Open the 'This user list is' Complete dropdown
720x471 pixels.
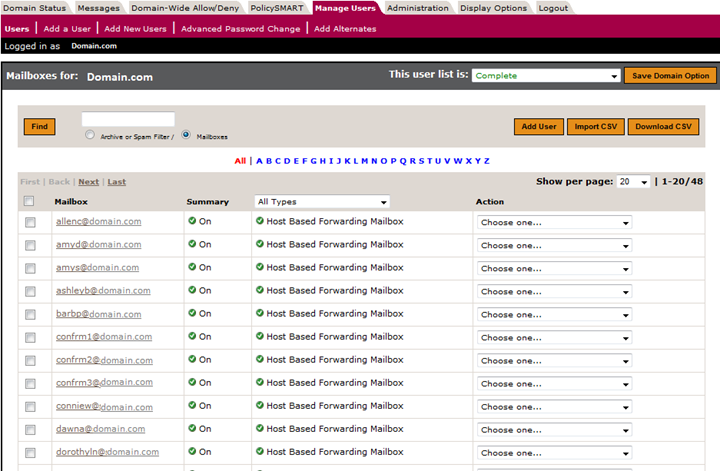[x=546, y=76]
